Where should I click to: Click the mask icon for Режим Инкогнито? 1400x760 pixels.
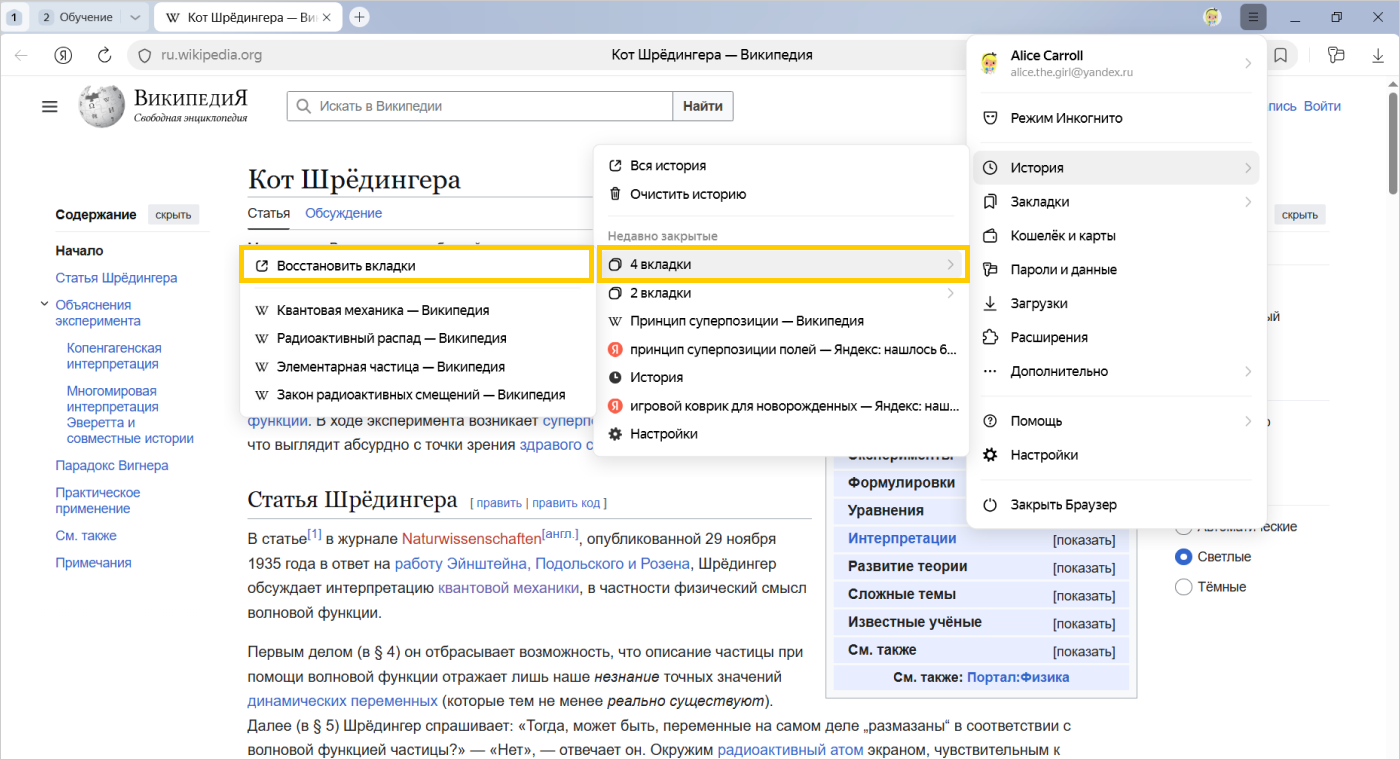[x=990, y=118]
